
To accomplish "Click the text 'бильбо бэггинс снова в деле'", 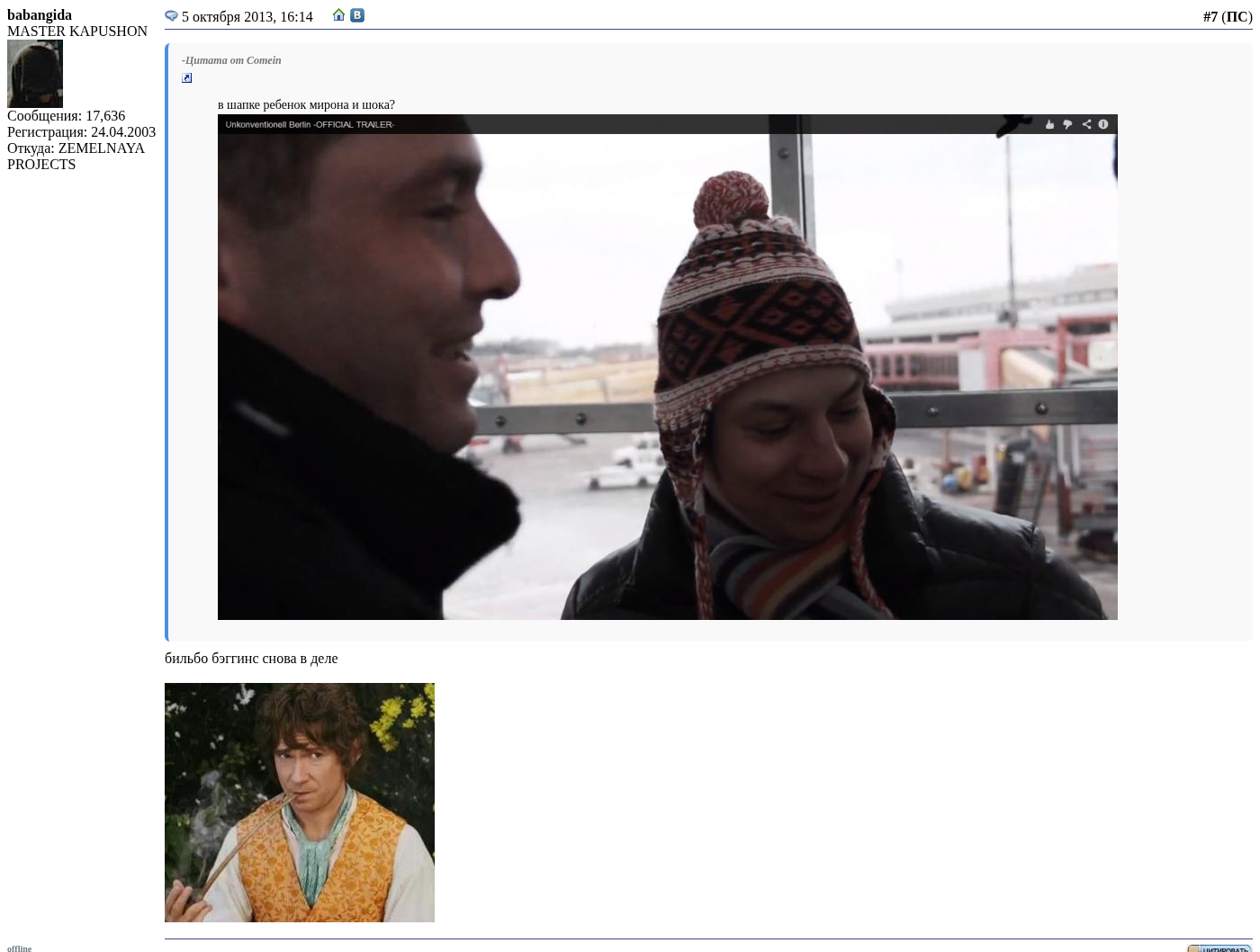I will tap(251, 658).
